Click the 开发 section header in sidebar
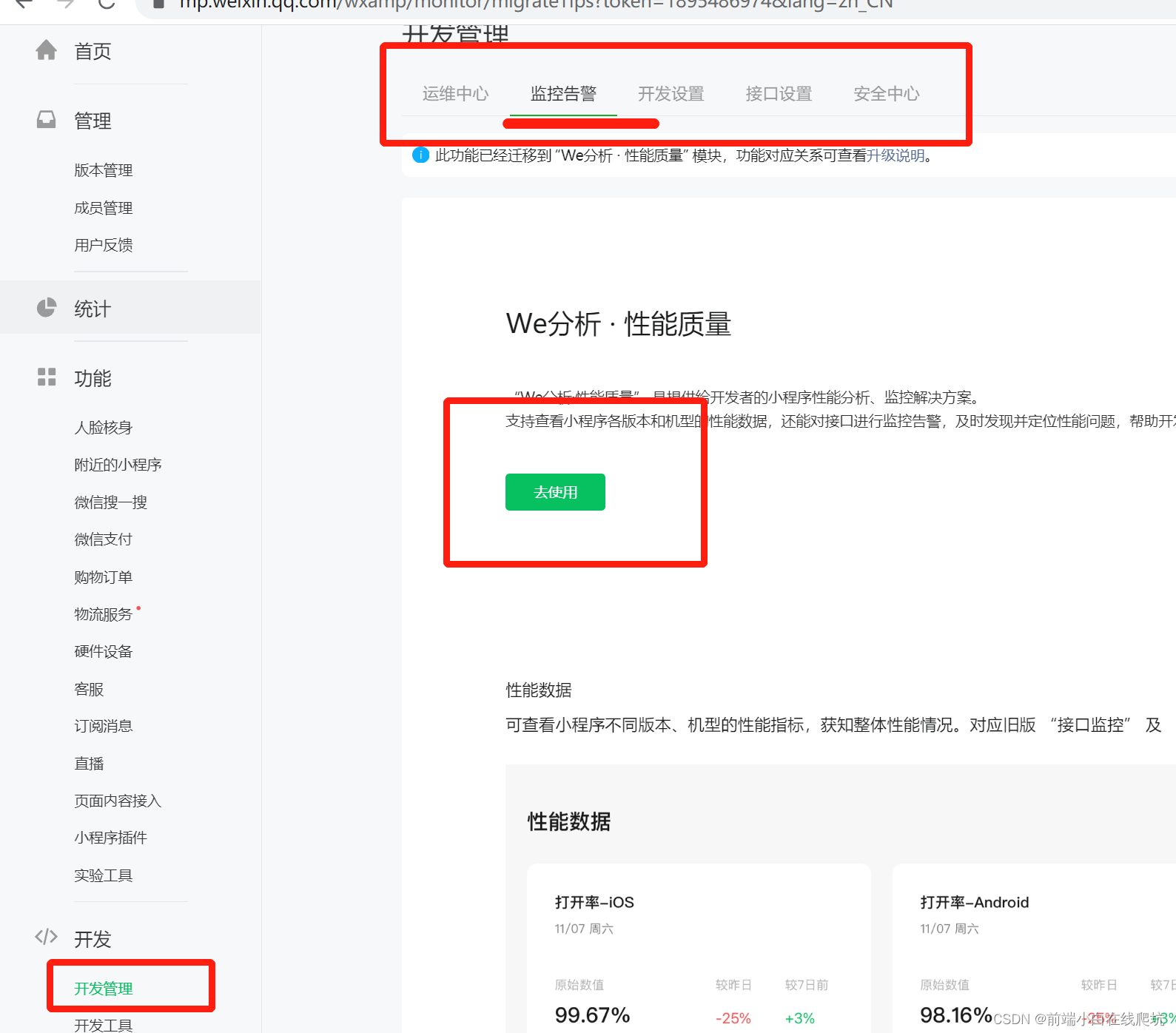The image size is (1176, 1033). pyautogui.click(x=93, y=939)
